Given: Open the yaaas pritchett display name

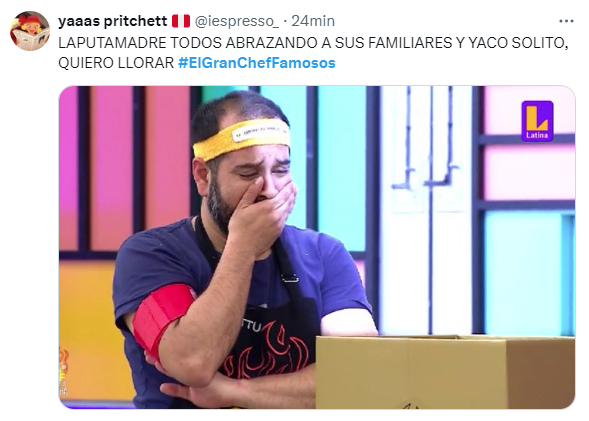Looking at the screenshot, I should (x=112, y=21).
